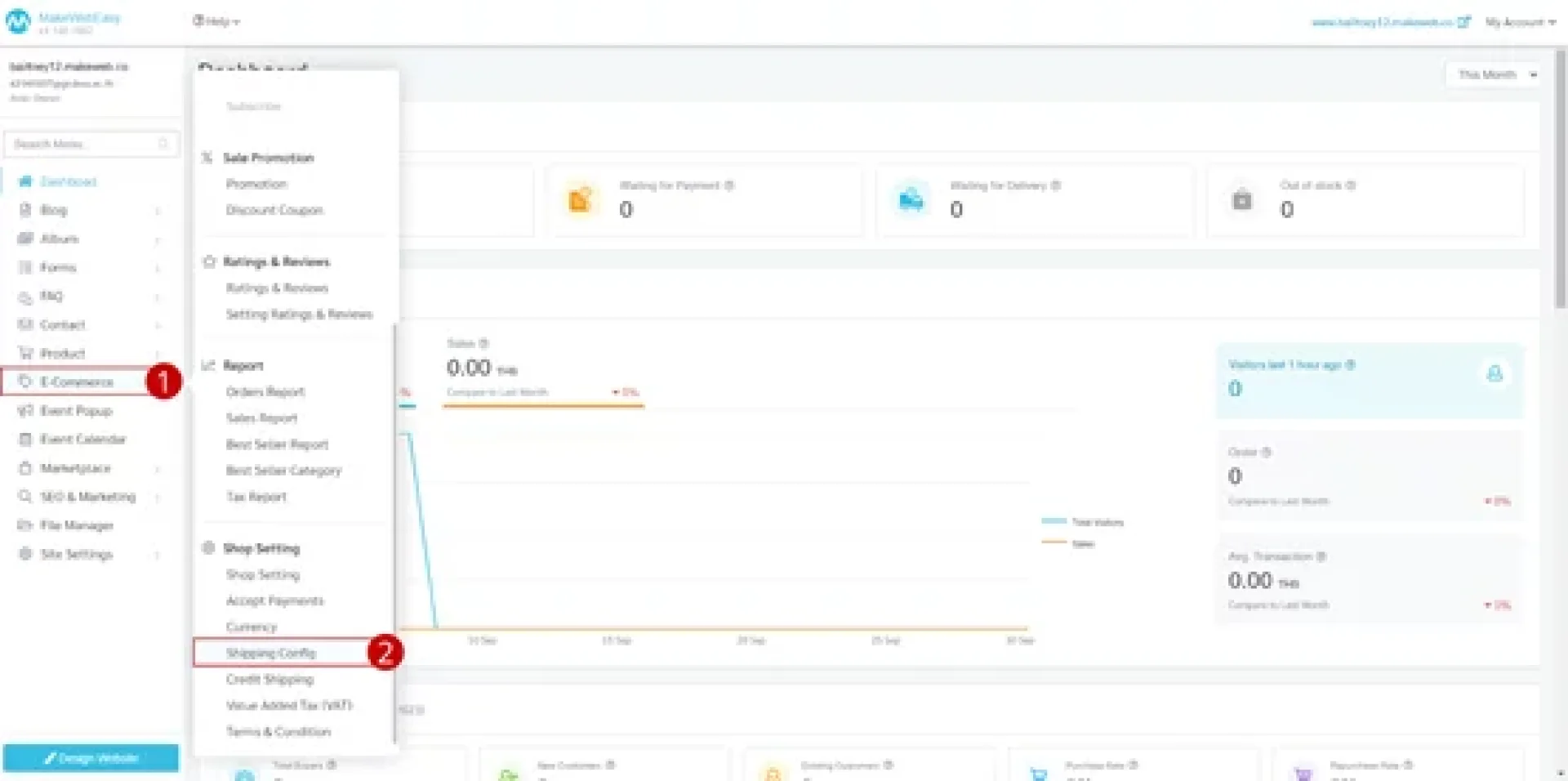Click the Waiting for Delivery truck icon
This screenshot has width=1568, height=781.
[x=911, y=199]
